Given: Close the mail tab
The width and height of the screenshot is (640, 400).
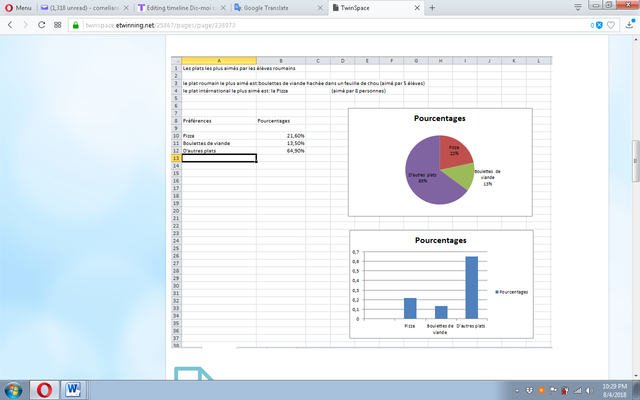Looking at the screenshot, I should point(126,8).
